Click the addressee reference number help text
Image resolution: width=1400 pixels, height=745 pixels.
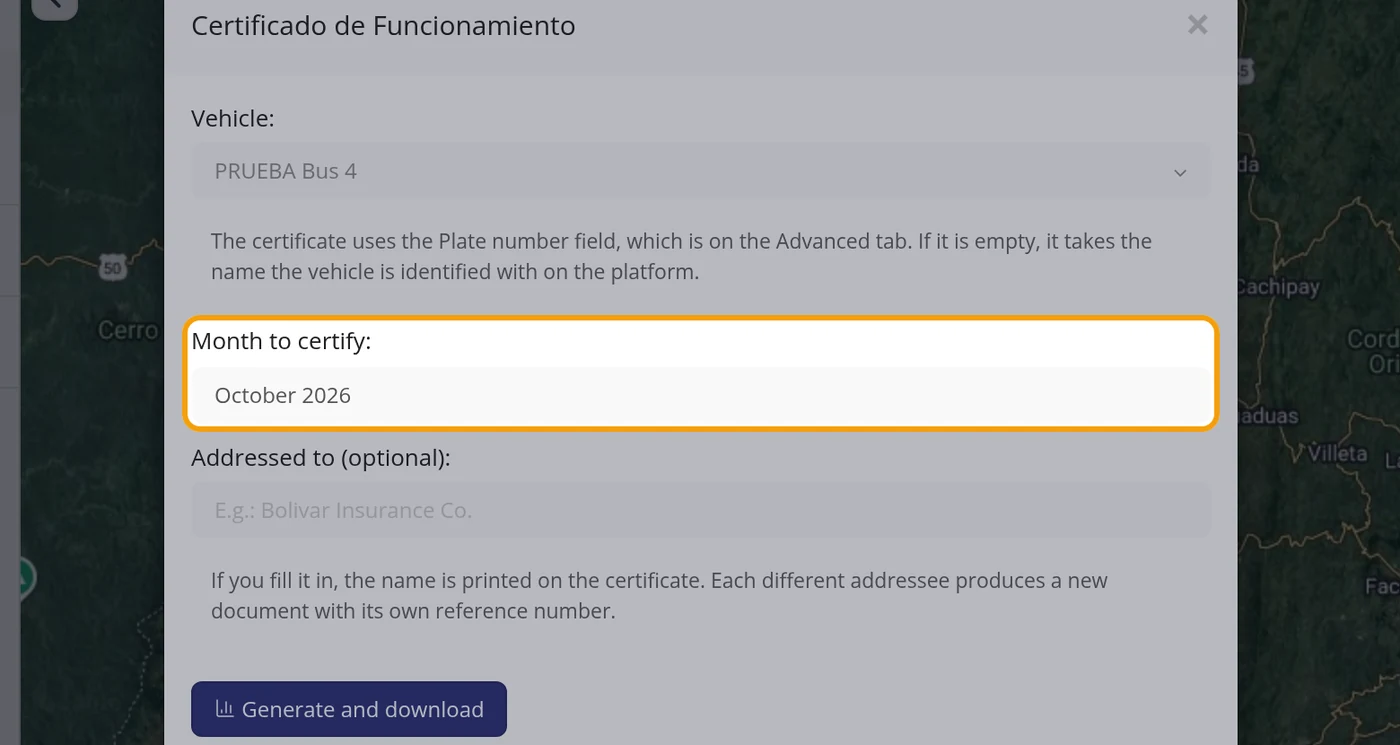point(659,596)
